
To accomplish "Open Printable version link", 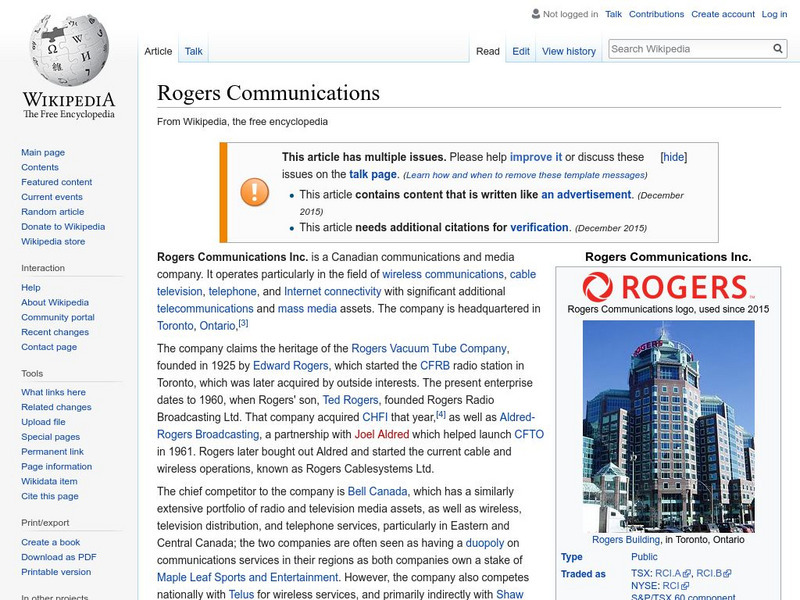I will [56, 572].
